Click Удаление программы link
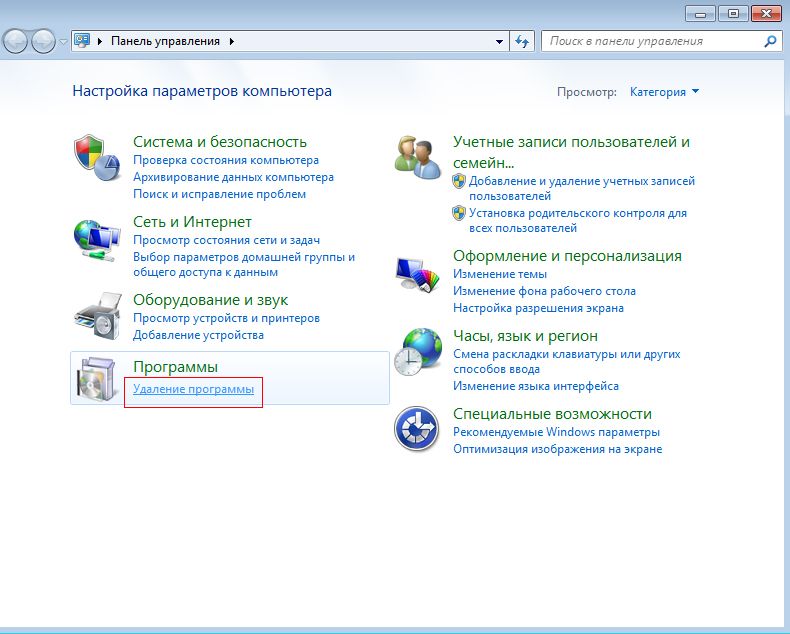790x634 pixels. coord(193,390)
